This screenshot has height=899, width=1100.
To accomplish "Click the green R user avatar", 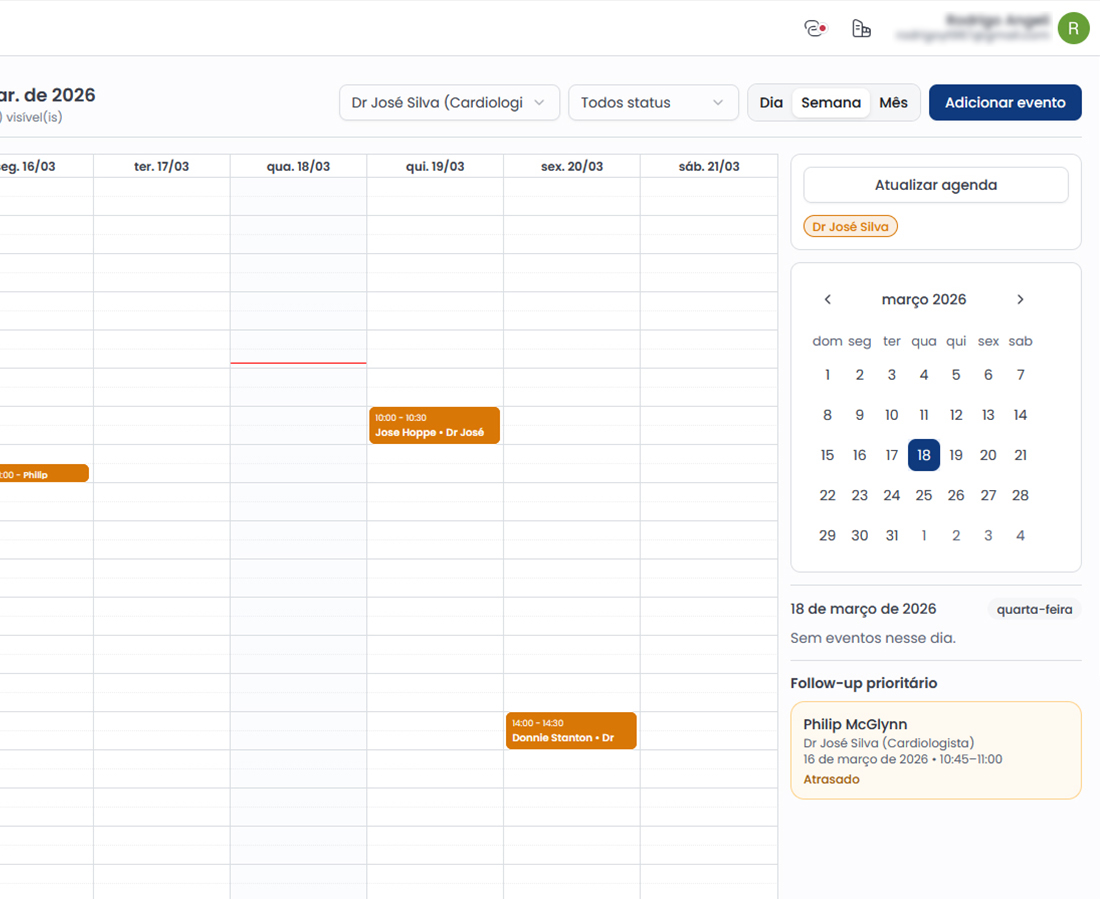I will (1073, 29).
